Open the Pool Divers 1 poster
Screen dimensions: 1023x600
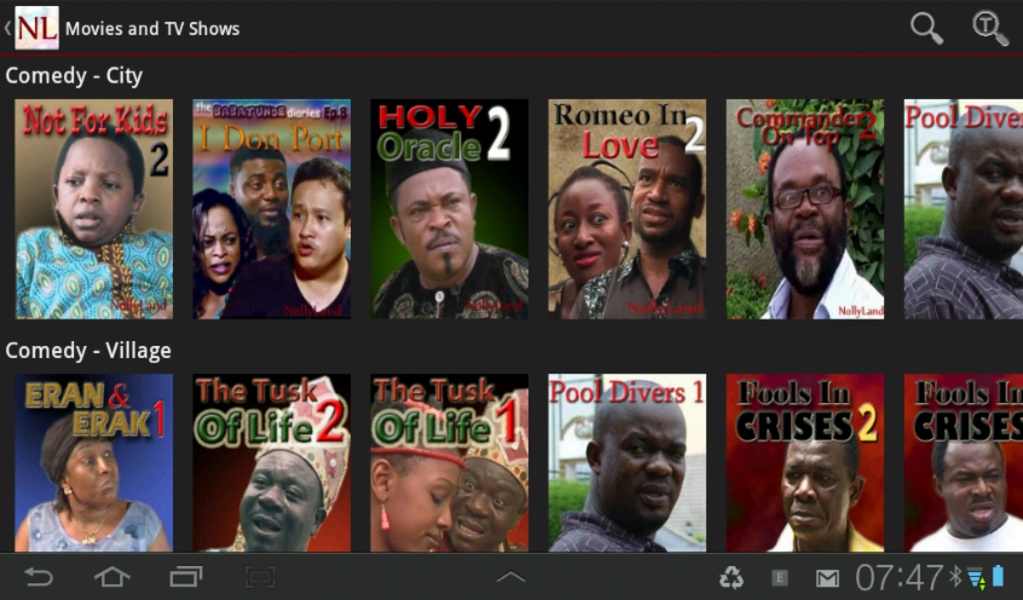click(627, 462)
